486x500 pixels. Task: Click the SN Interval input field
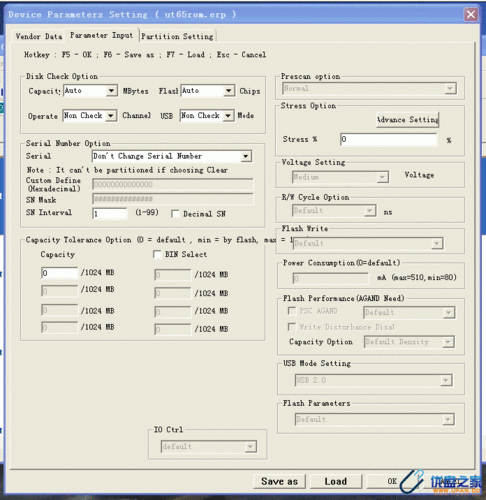pyautogui.click(x=110, y=213)
